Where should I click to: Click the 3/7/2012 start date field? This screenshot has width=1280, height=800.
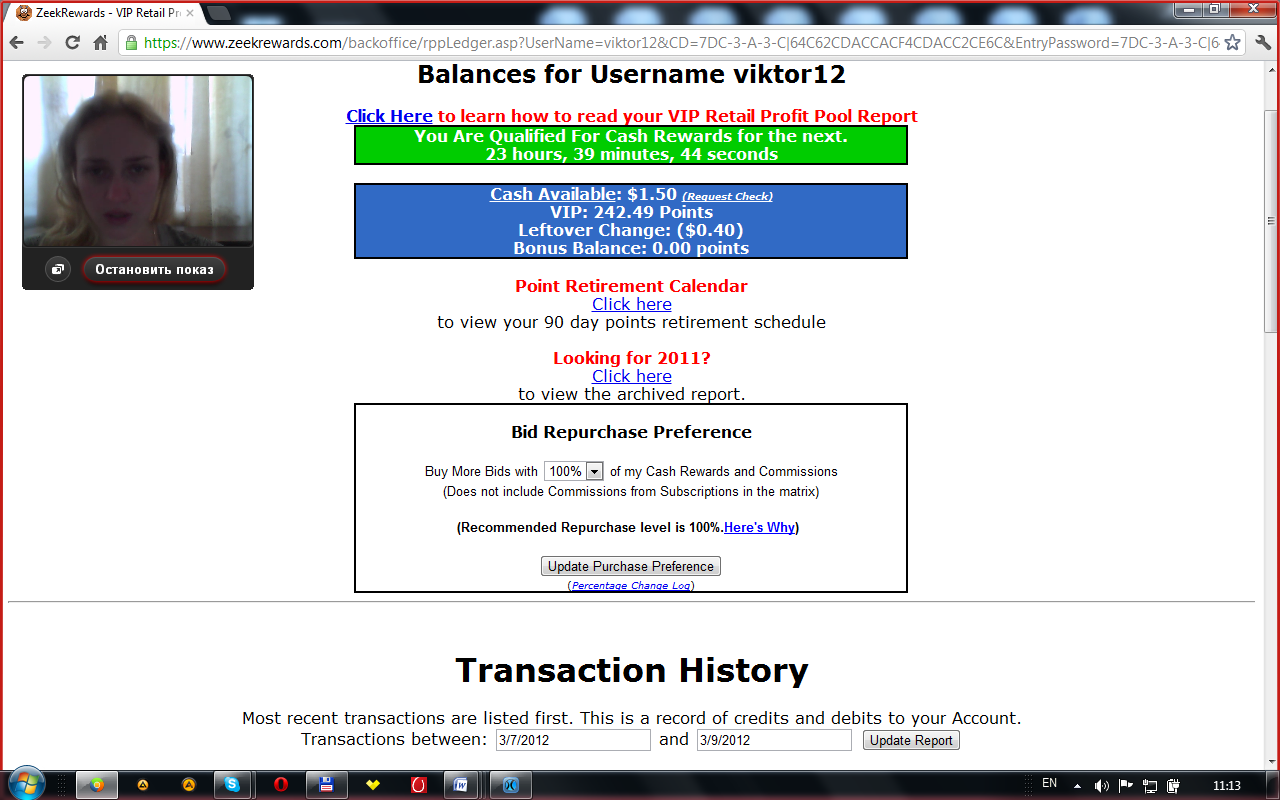pos(573,740)
